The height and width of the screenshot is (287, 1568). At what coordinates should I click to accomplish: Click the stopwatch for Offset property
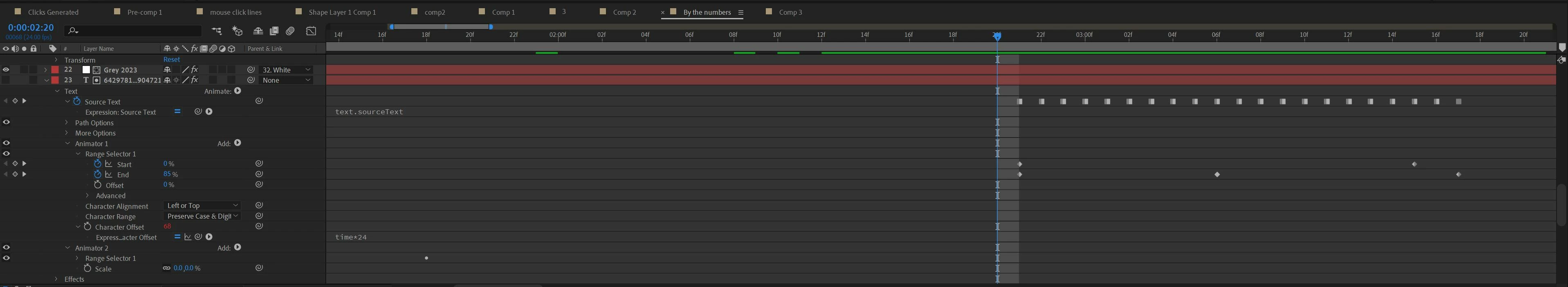coord(97,185)
